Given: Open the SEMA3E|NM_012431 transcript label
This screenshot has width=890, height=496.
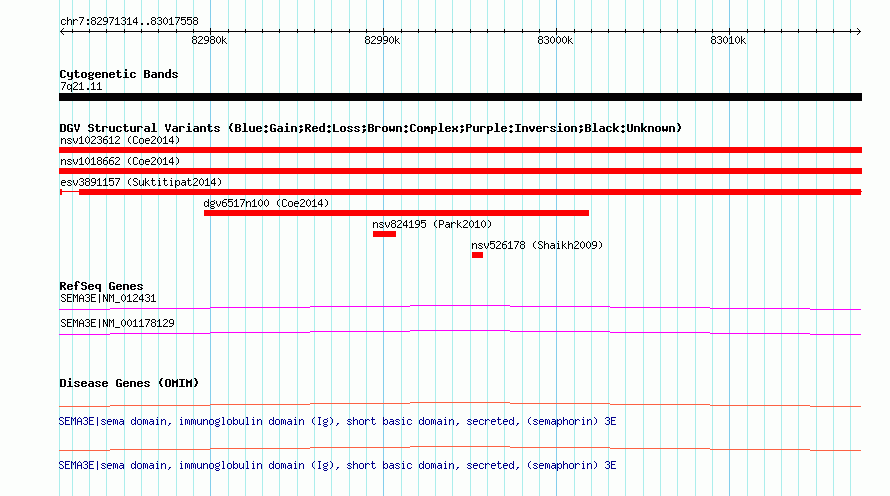Looking at the screenshot, I should [x=108, y=298].
